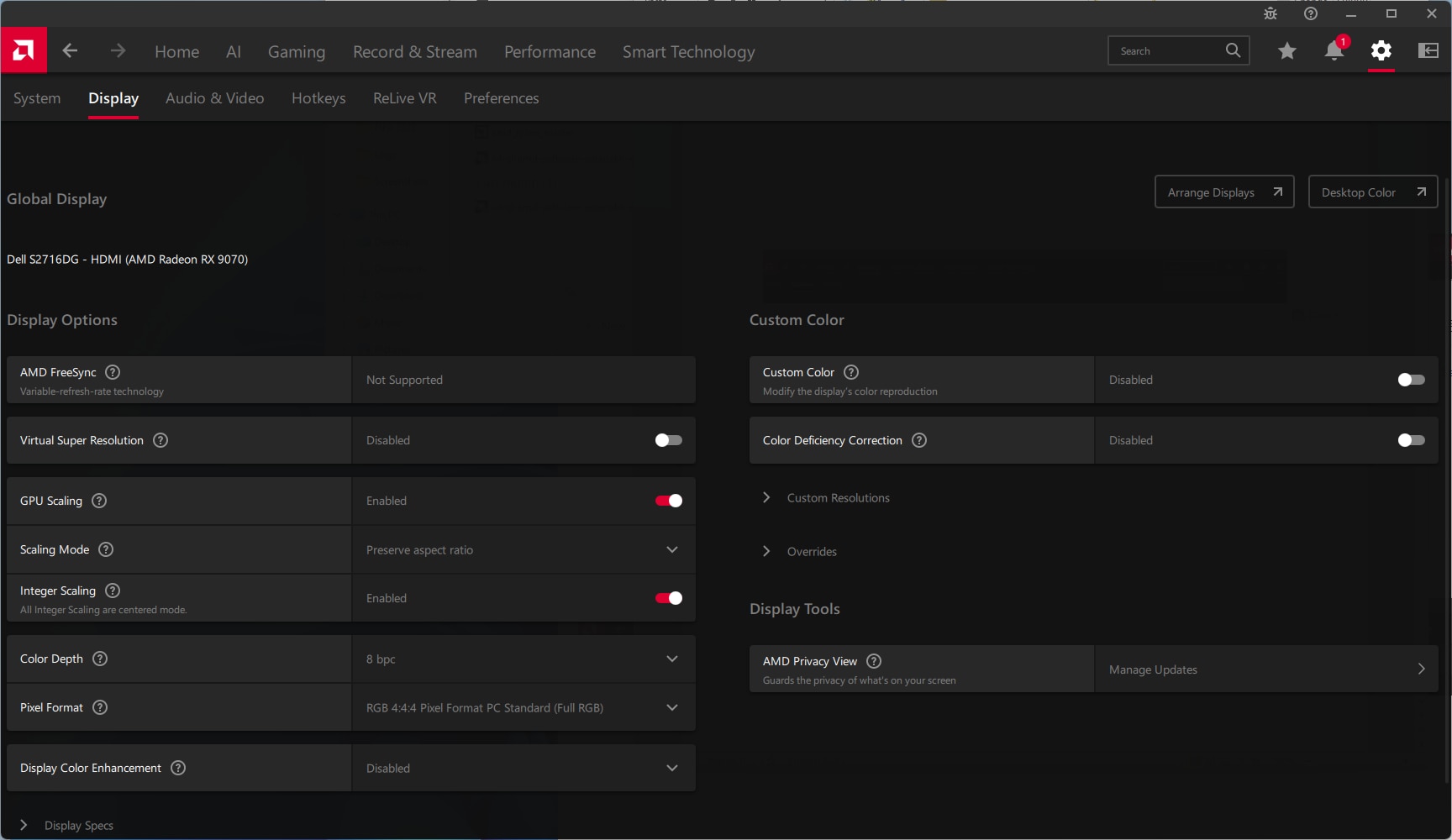This screenshot has height=840, width=1452.
Task: Open Home in top navigation
Action: [177, 51]
